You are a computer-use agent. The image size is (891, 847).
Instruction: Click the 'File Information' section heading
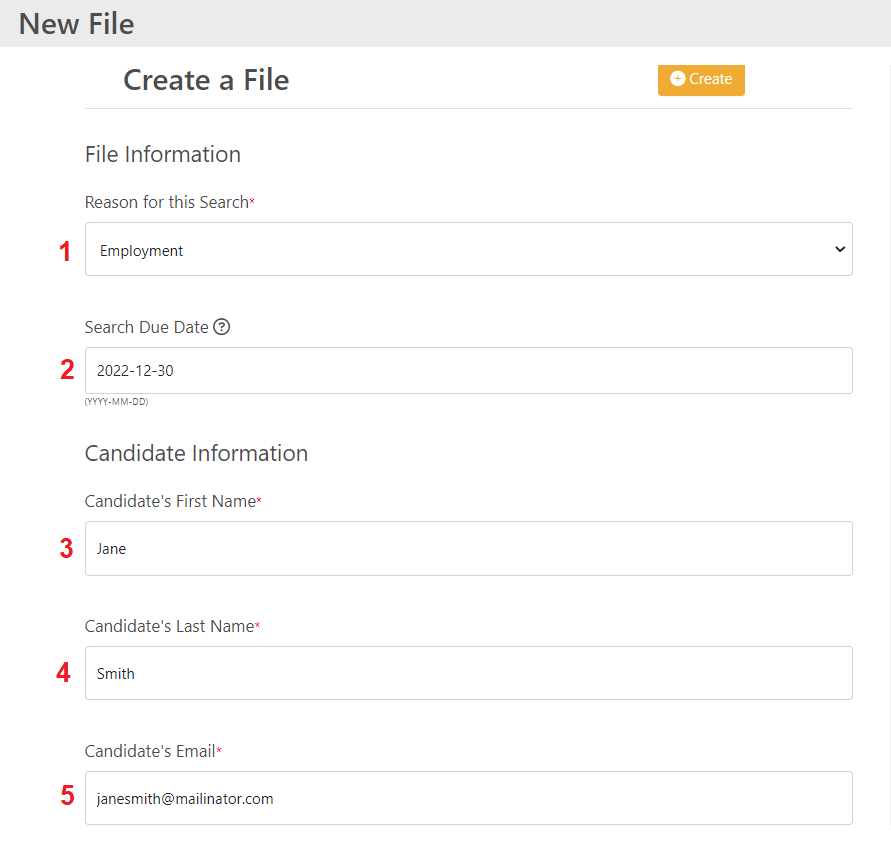tap(163, 155)
